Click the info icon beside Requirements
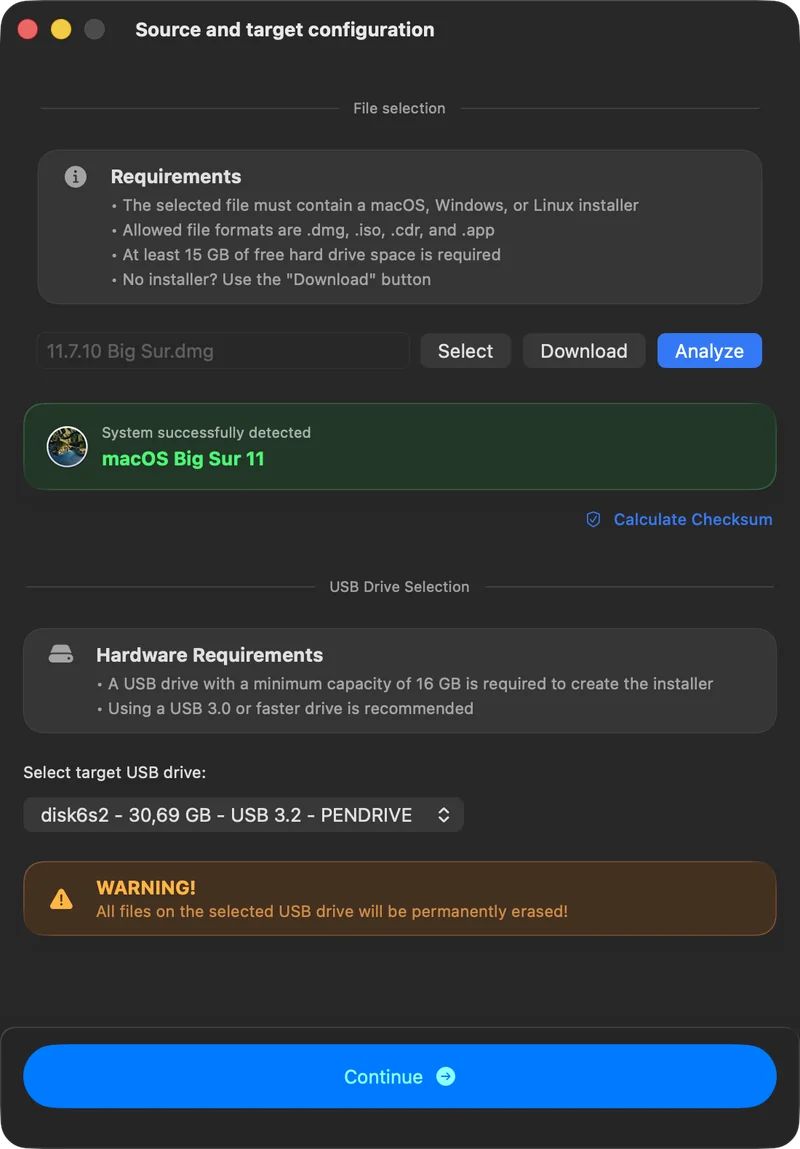This screenshot has width=800, height=1149. pyautogui.click(x=75, y=177)
